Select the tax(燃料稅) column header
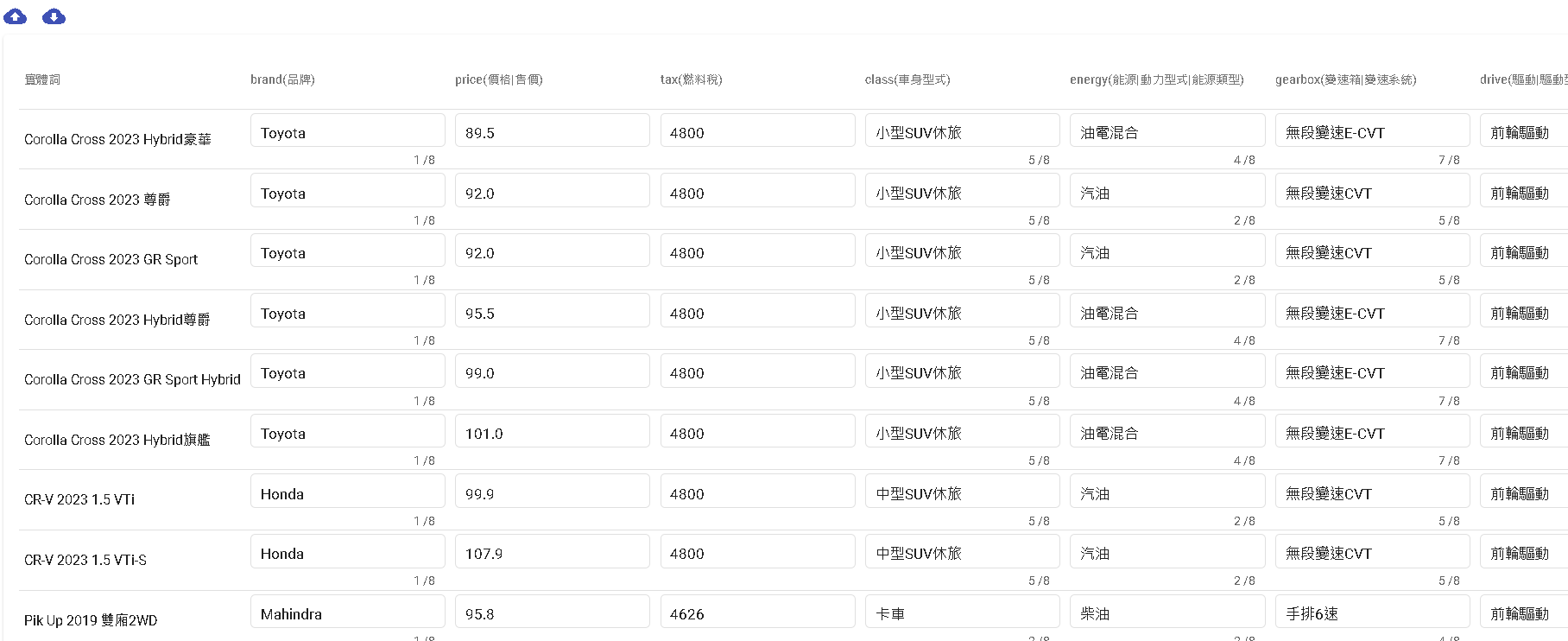This screenshot has width=1568, height=641. (692, 79)
